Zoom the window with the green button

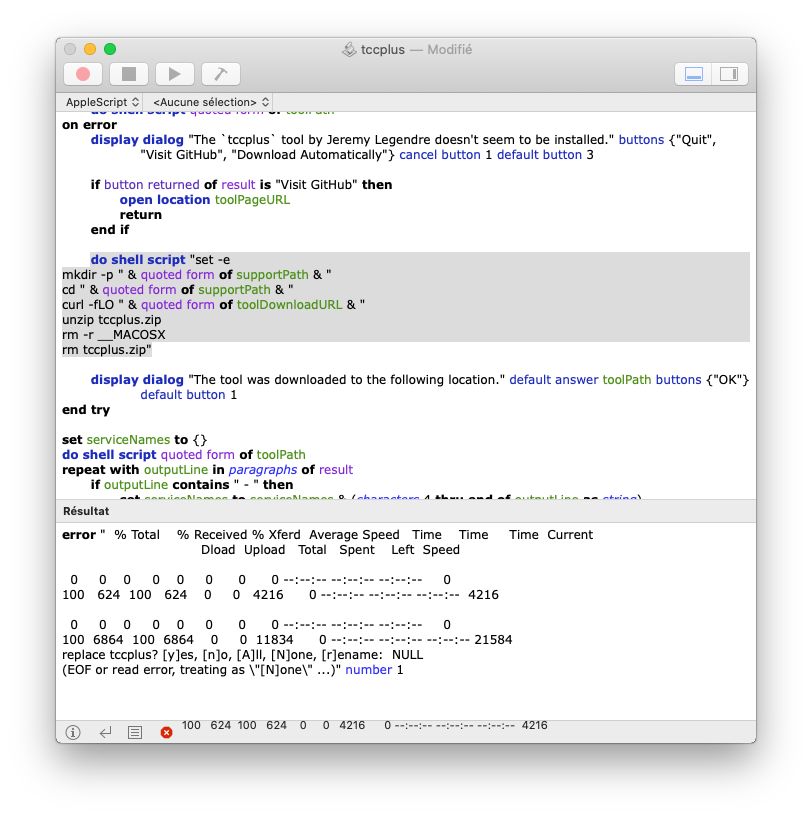pyautogui.click(x=110, y=49)
